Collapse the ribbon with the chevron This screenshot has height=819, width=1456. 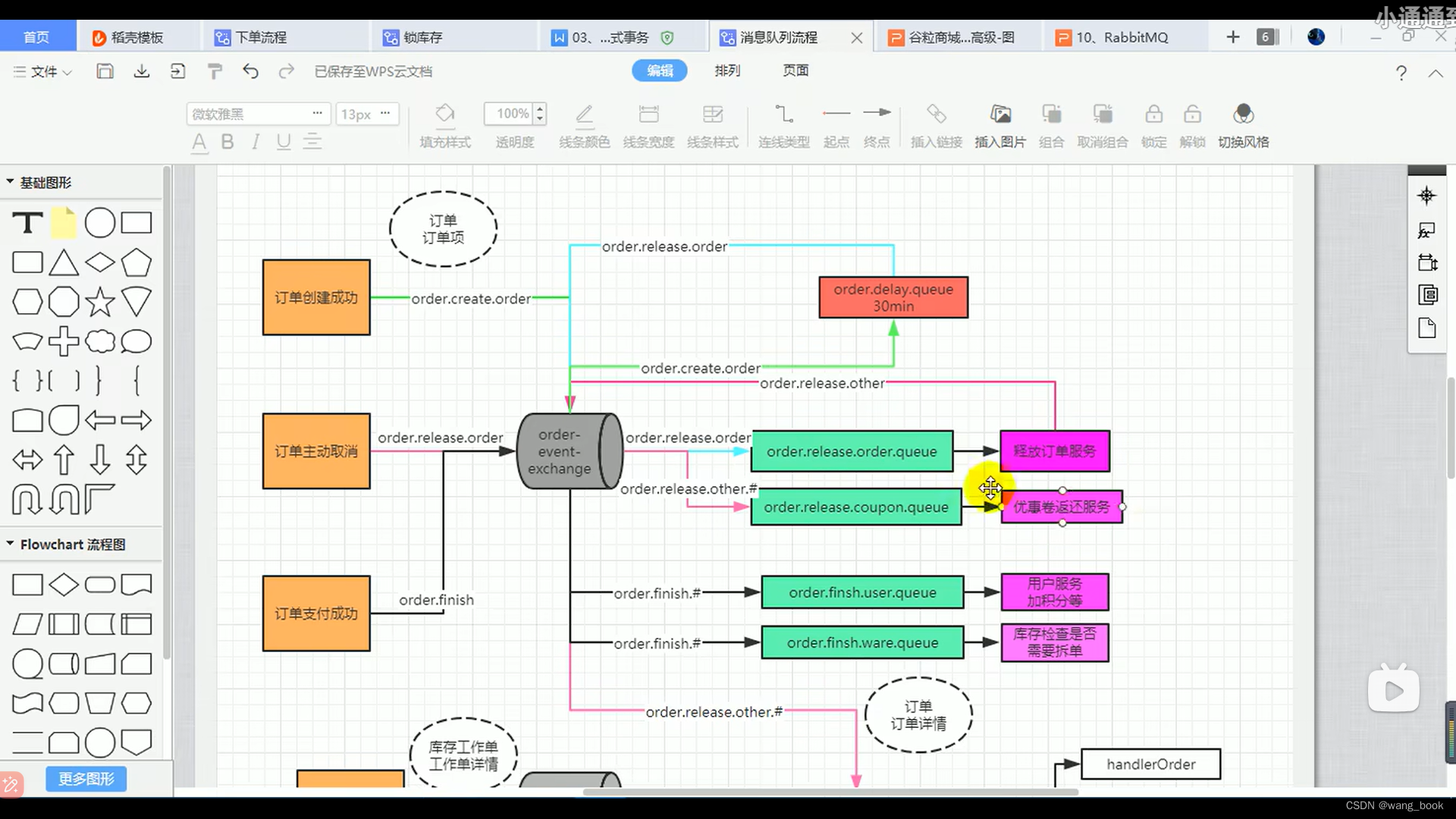(x=1436, y=73)
